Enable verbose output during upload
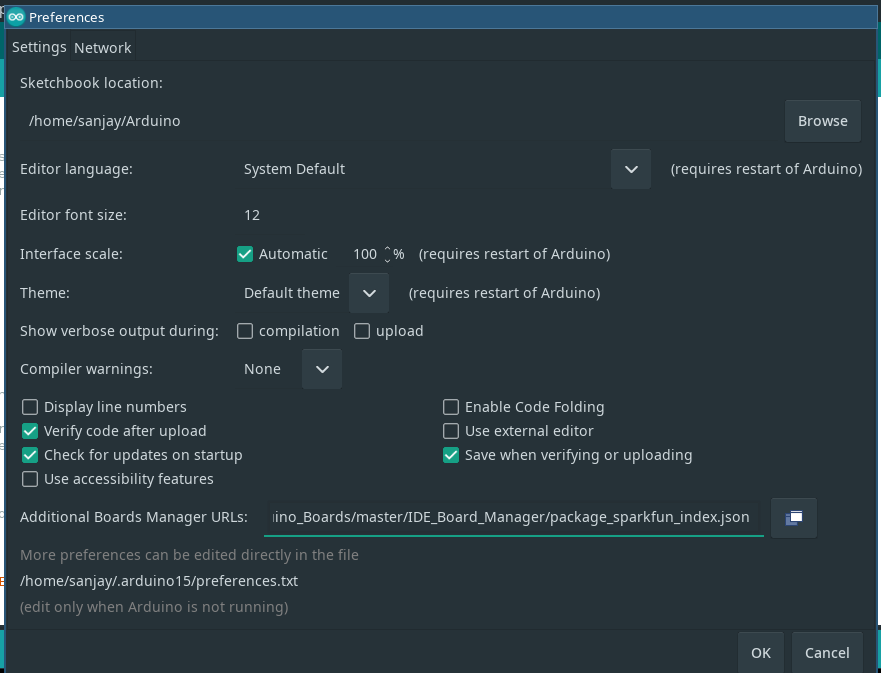The image size is (881, 673). tap(362, 331)
